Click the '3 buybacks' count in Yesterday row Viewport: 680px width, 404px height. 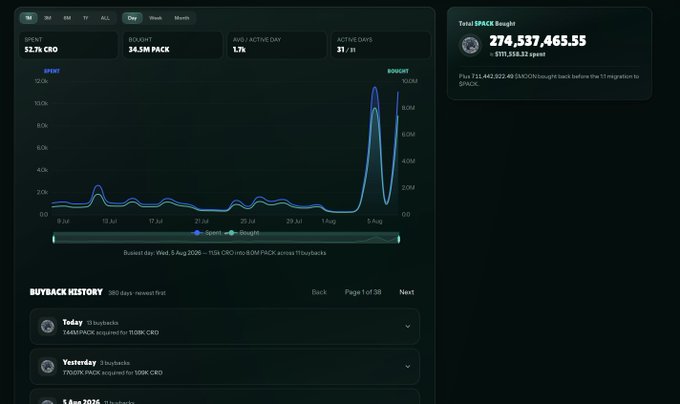115,363
